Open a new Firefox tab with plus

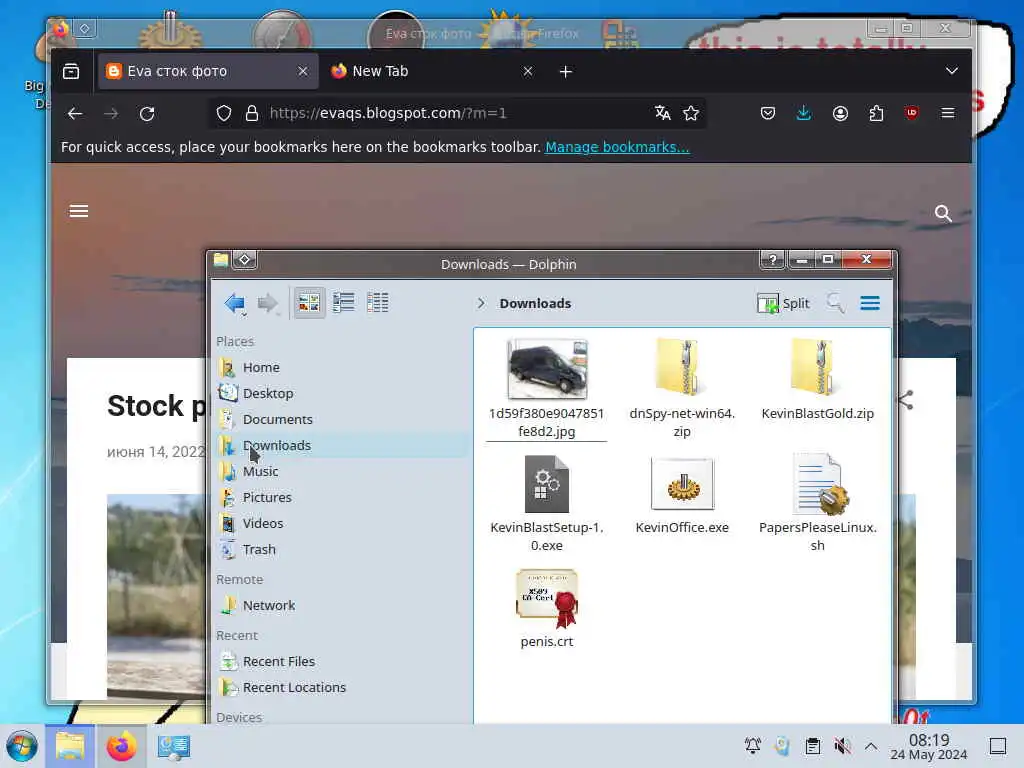pos(566,71)
